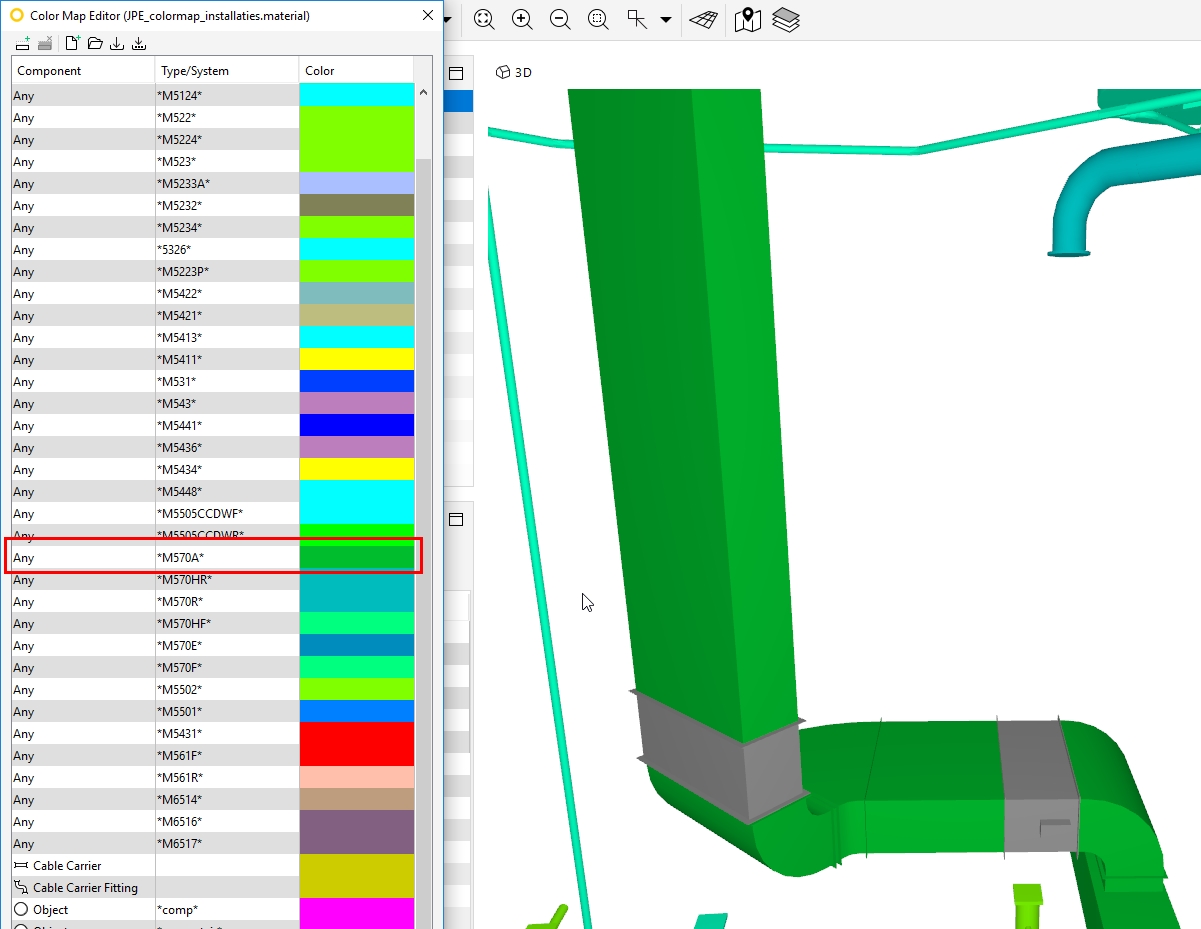Select the *M5422* type cell
The image size is (1201, 929).
click(x=227, y=293)
